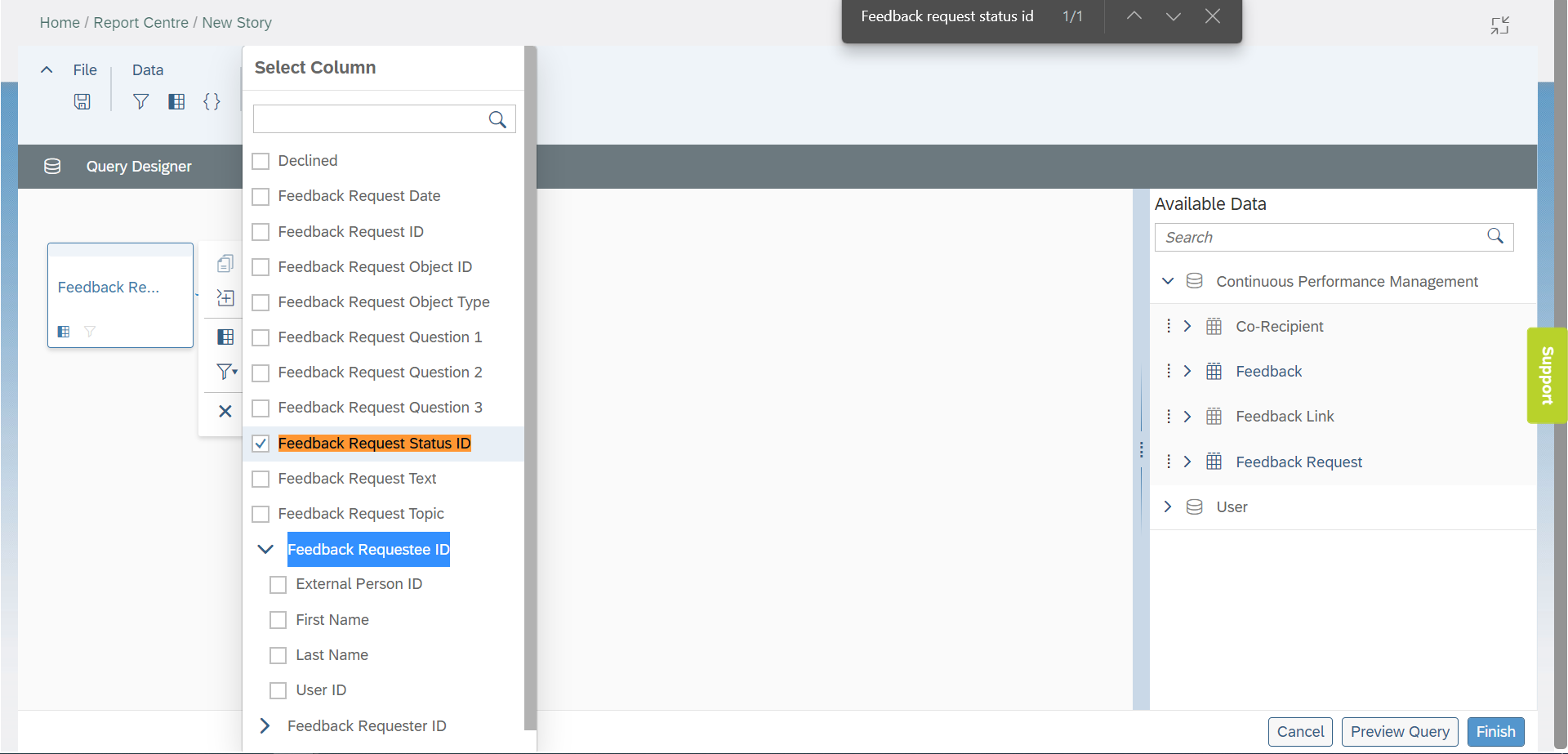The height and width of the screenshot is (754, 1568).
Task: Open the green Support tab
Action: click(x=1547, y=376)
